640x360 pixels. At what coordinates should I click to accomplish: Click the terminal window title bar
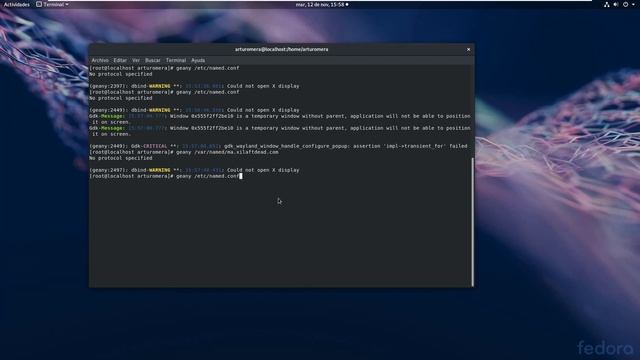click(x=281, y=49)
